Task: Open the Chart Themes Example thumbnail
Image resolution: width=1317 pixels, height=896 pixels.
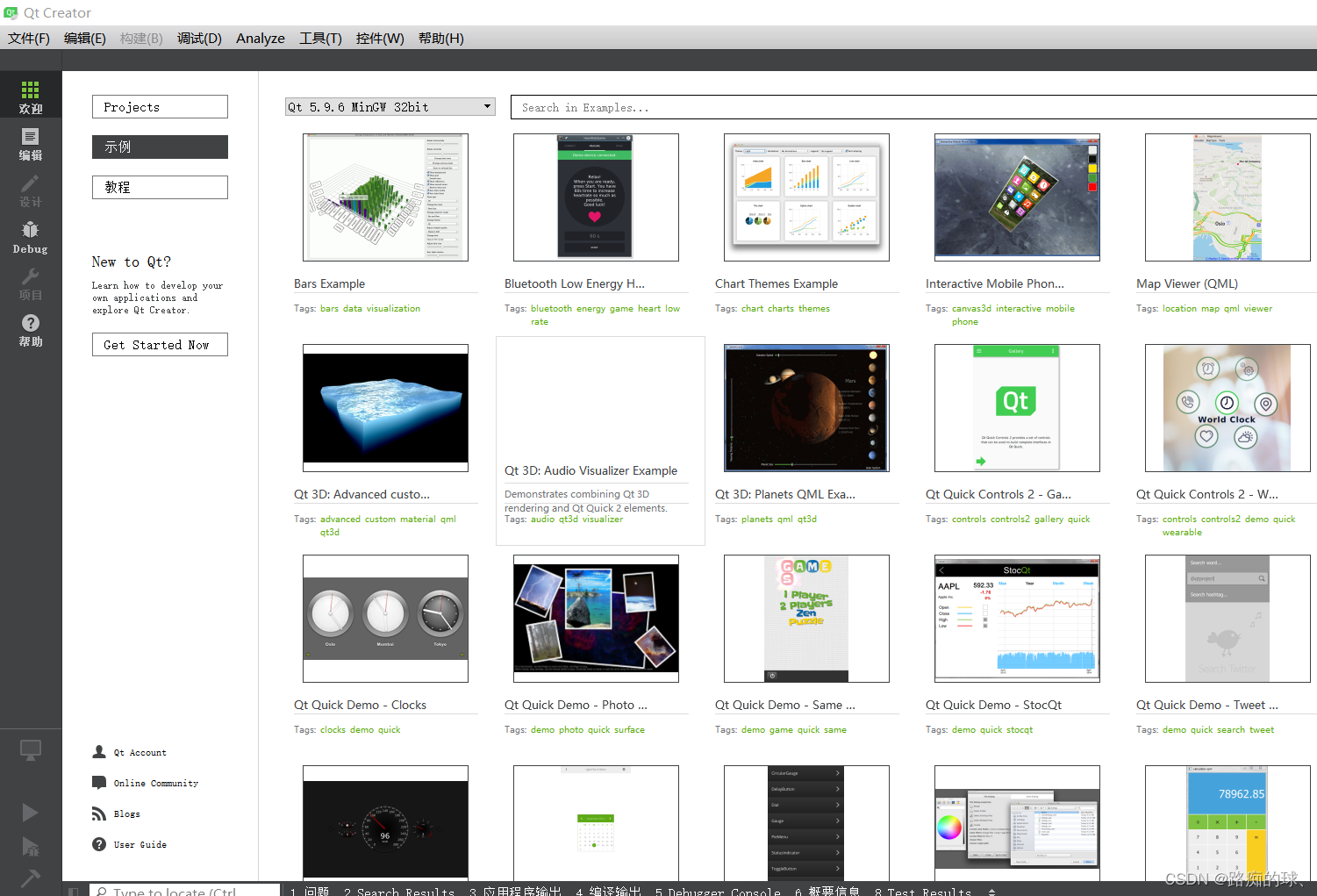Action: (x=806, y=197)
